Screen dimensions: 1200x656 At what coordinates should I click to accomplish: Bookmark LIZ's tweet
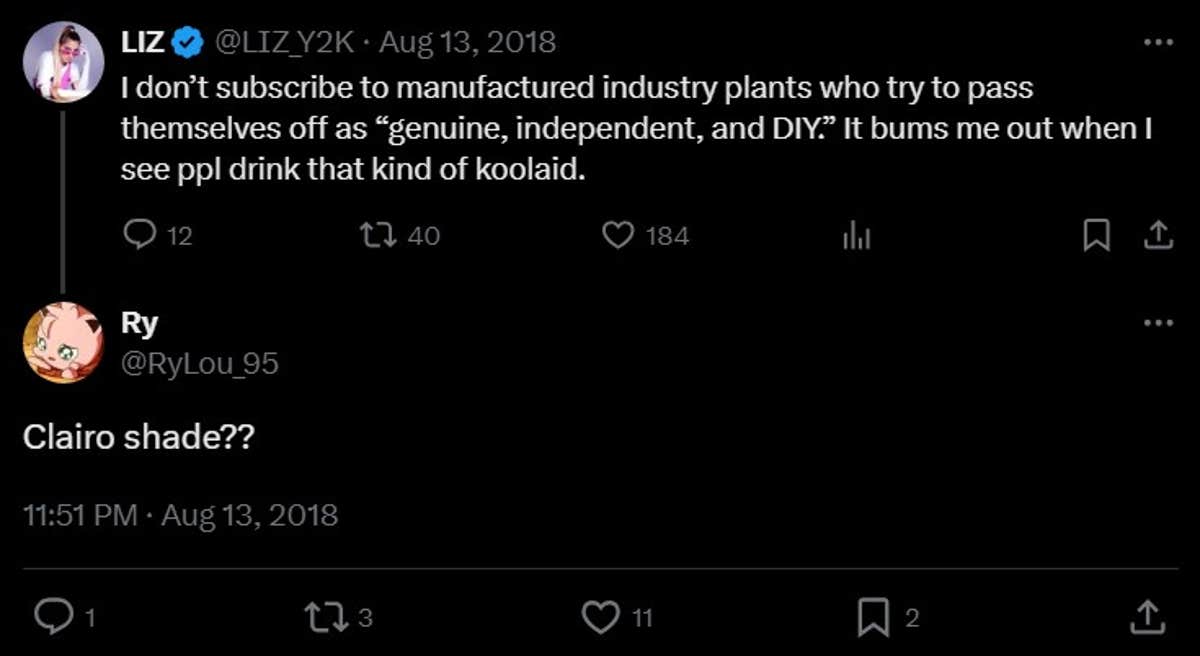click(x=1097, y=235)
